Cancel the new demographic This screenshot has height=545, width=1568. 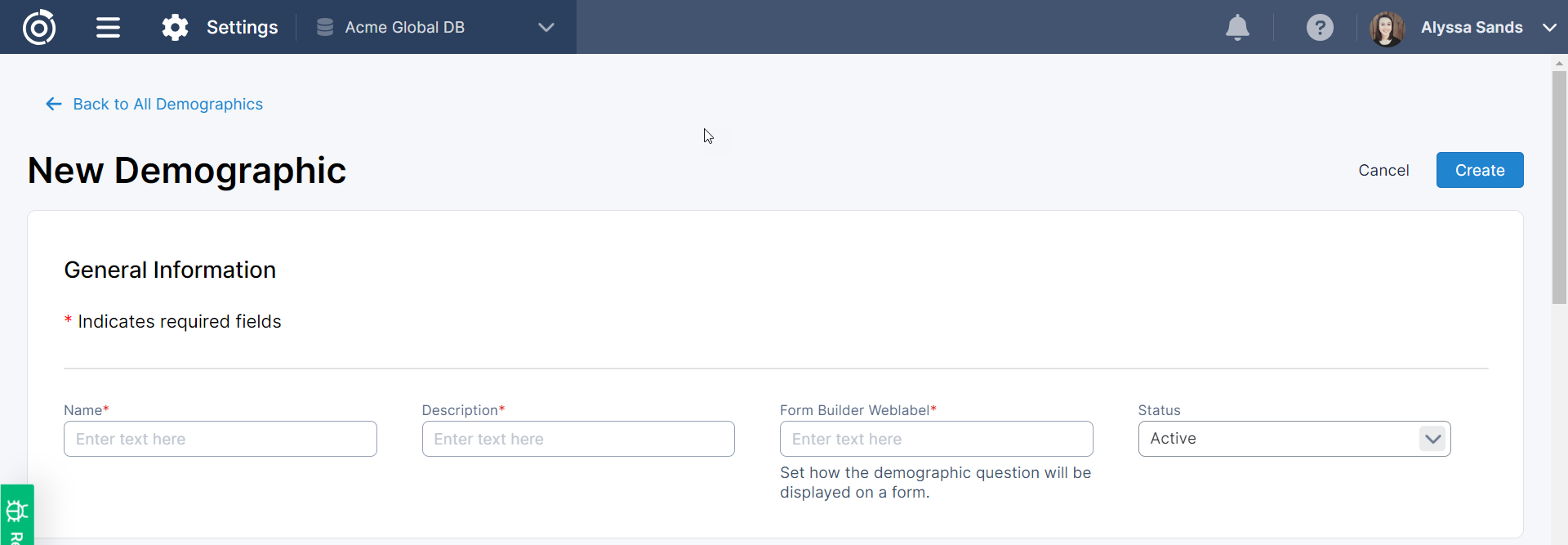[1383, 170]
